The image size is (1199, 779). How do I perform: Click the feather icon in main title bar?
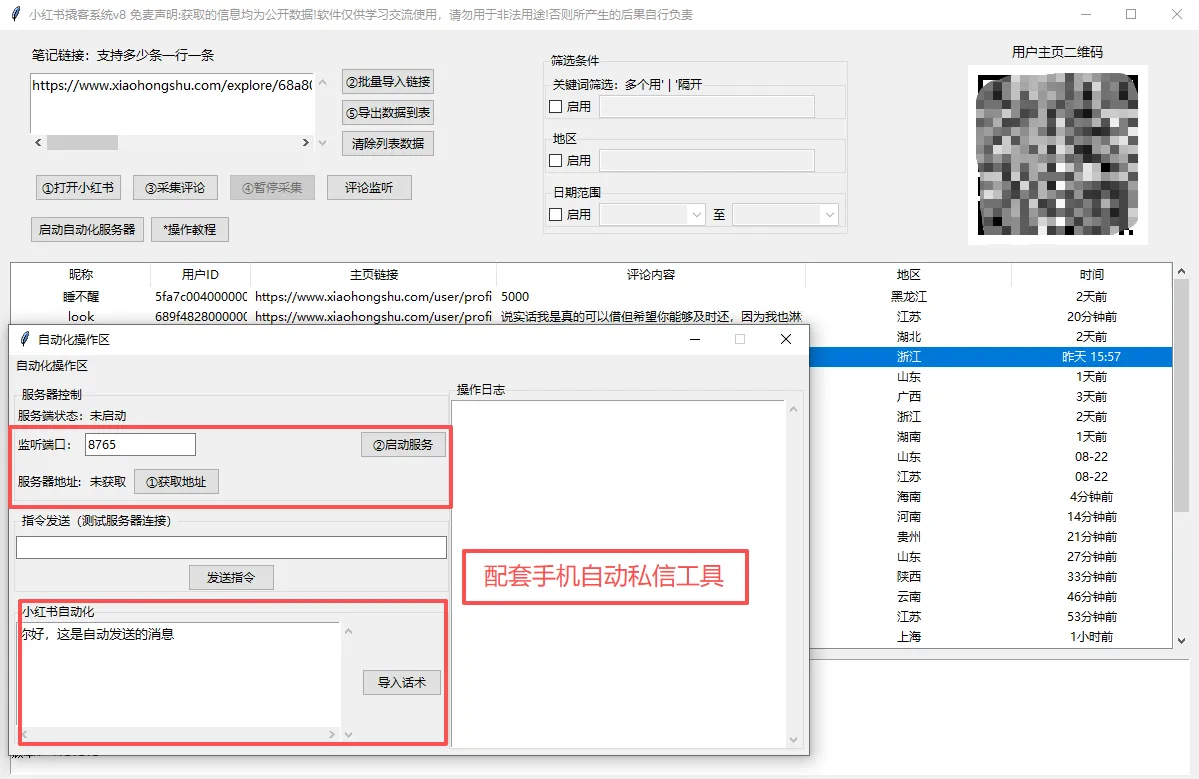tap(16, 15)
